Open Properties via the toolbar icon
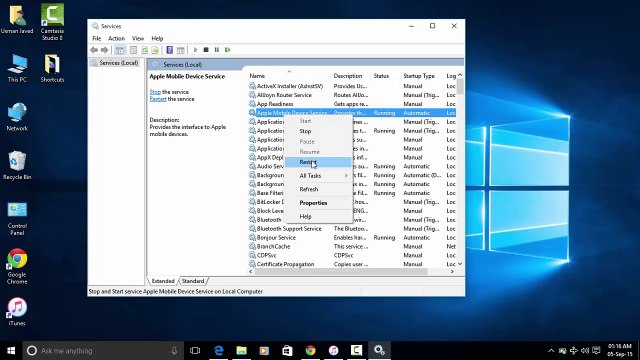640x360 pixels. pyautogui.click(x=133, y=50)
